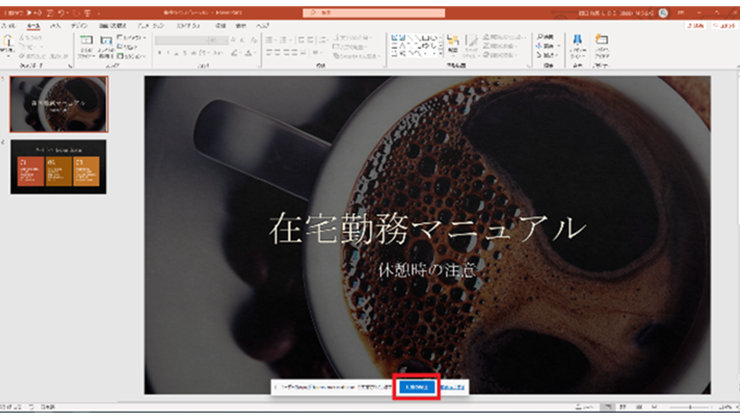Click the Format Painter brush icon
Viewport: 740px width, 417px height.
[x=22, y=56]
